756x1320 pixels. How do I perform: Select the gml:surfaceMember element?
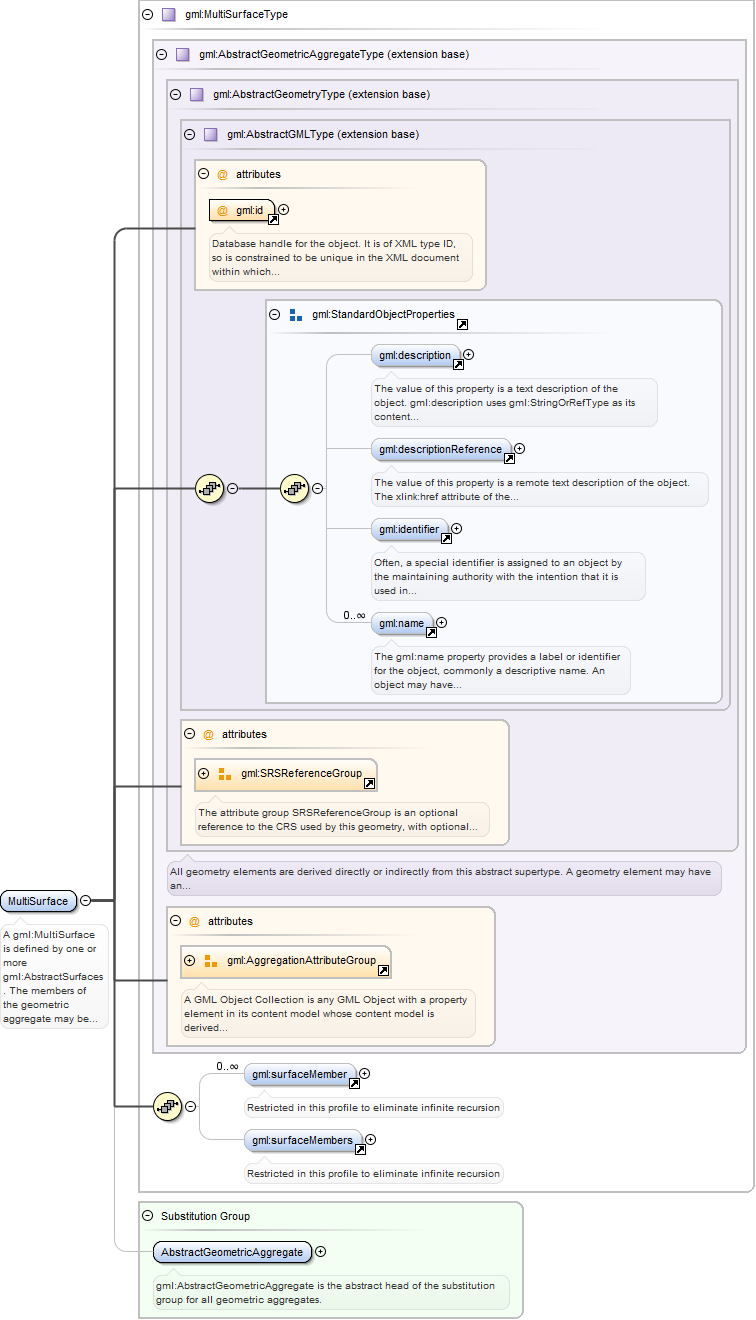[x=299, y=1074]
